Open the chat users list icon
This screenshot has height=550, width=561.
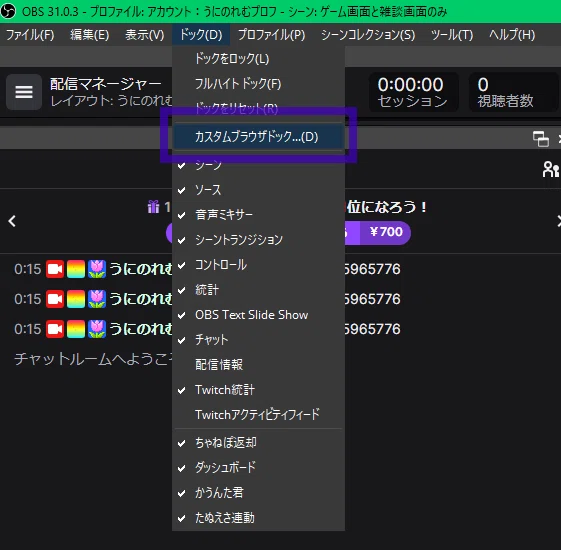(551, 169)
